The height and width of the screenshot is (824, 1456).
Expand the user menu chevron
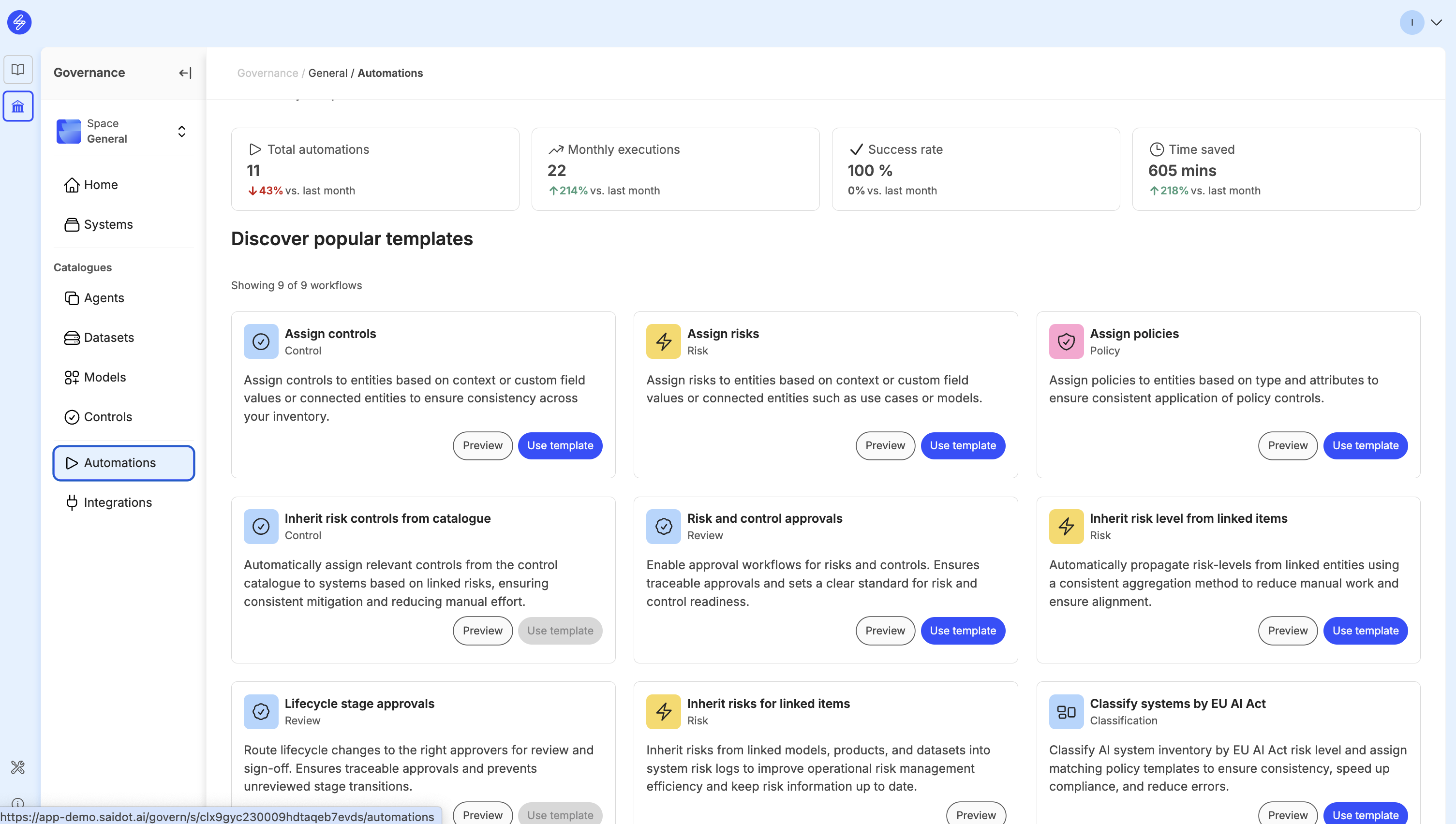tap(1437, 22)
